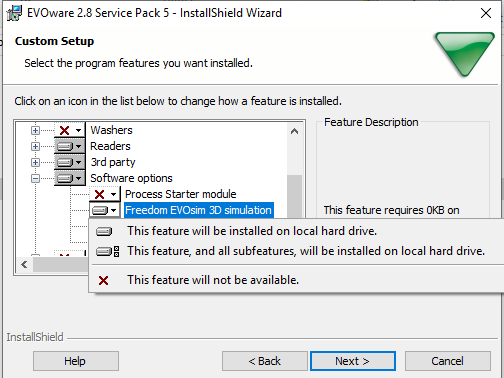
Task: Choose 'This feature will be installed on local hard drive'
Action: 252,231
